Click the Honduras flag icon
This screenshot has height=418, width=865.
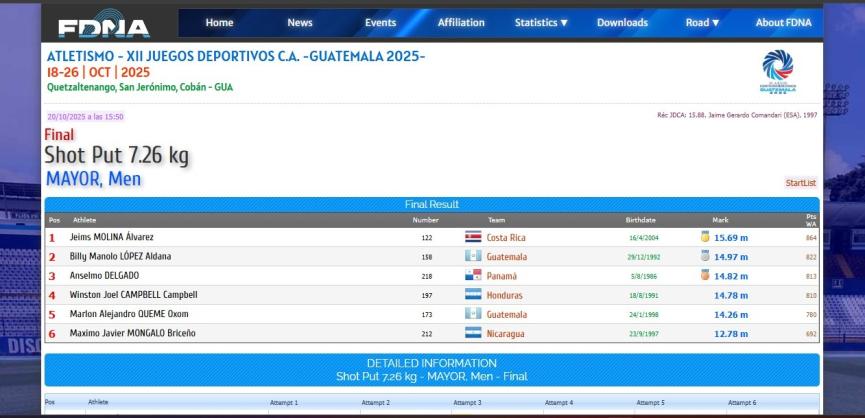click(x=473, y=295)
